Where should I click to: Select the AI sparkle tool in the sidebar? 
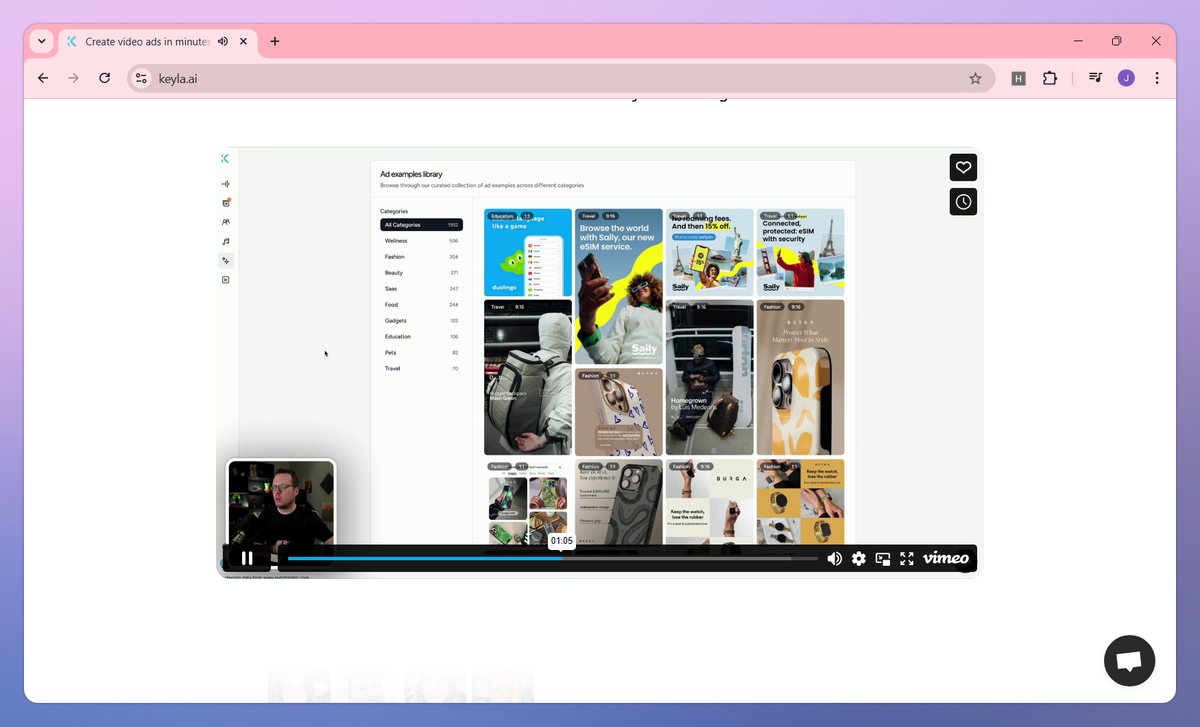click(226, 260)
